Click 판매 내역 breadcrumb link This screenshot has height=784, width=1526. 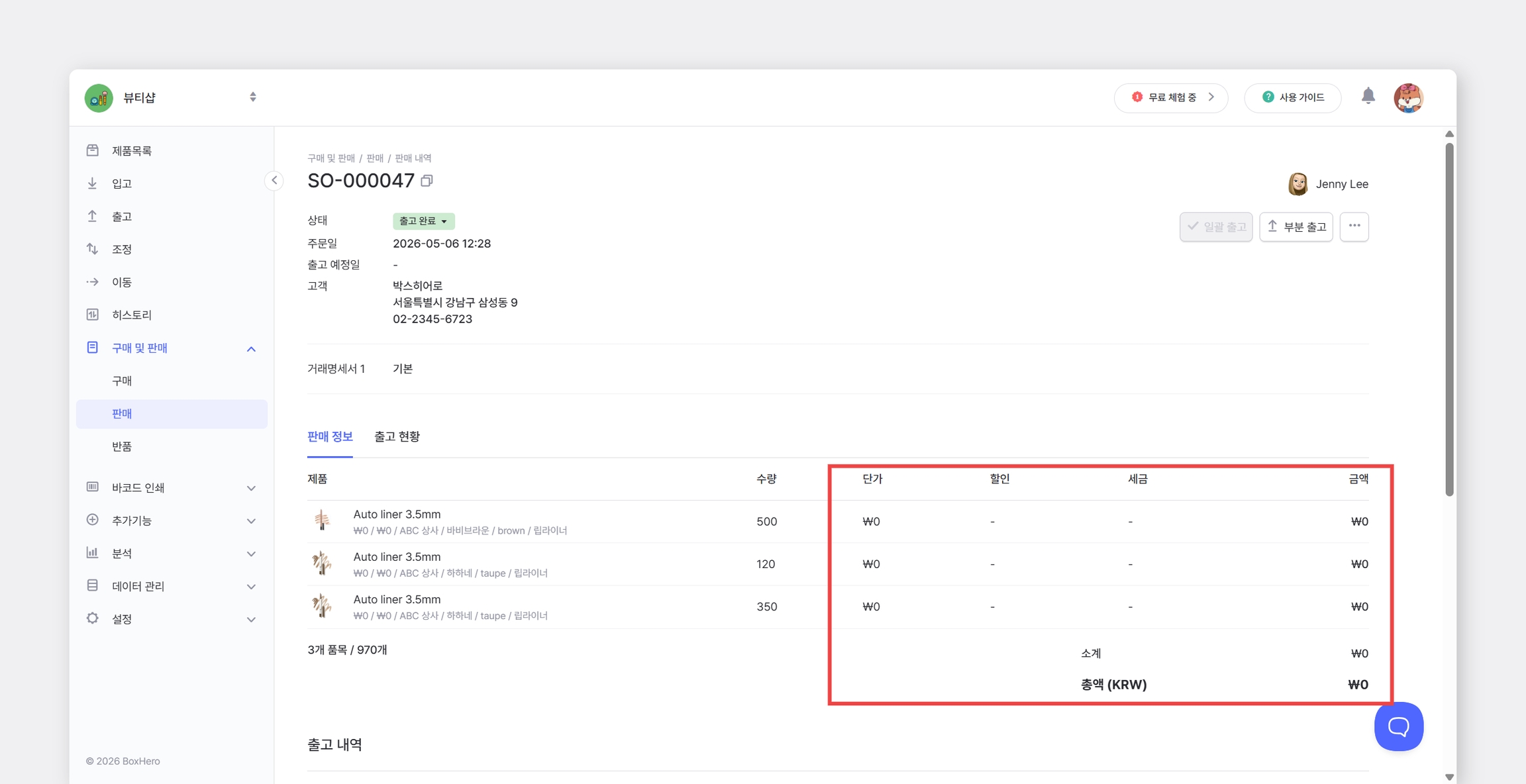coord(413,158)
